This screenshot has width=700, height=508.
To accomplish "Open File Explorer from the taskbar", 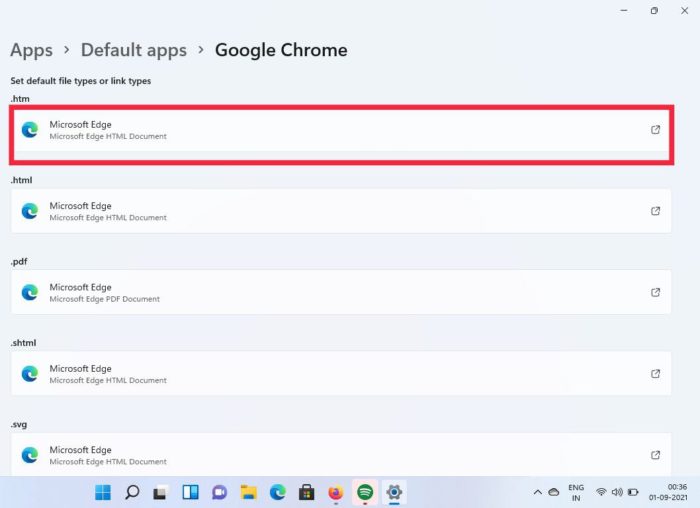I will [x=249, y=492].
